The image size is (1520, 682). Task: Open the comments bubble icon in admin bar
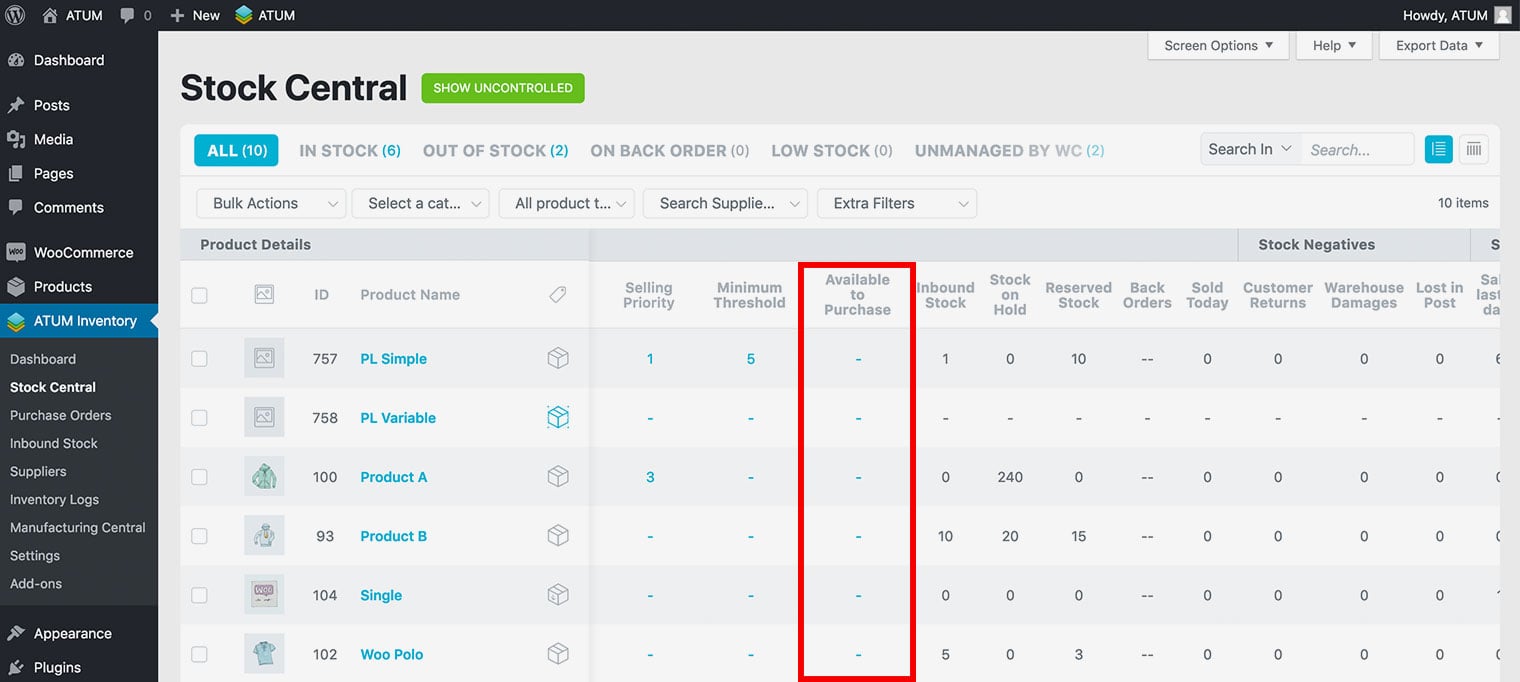point(127,15)
